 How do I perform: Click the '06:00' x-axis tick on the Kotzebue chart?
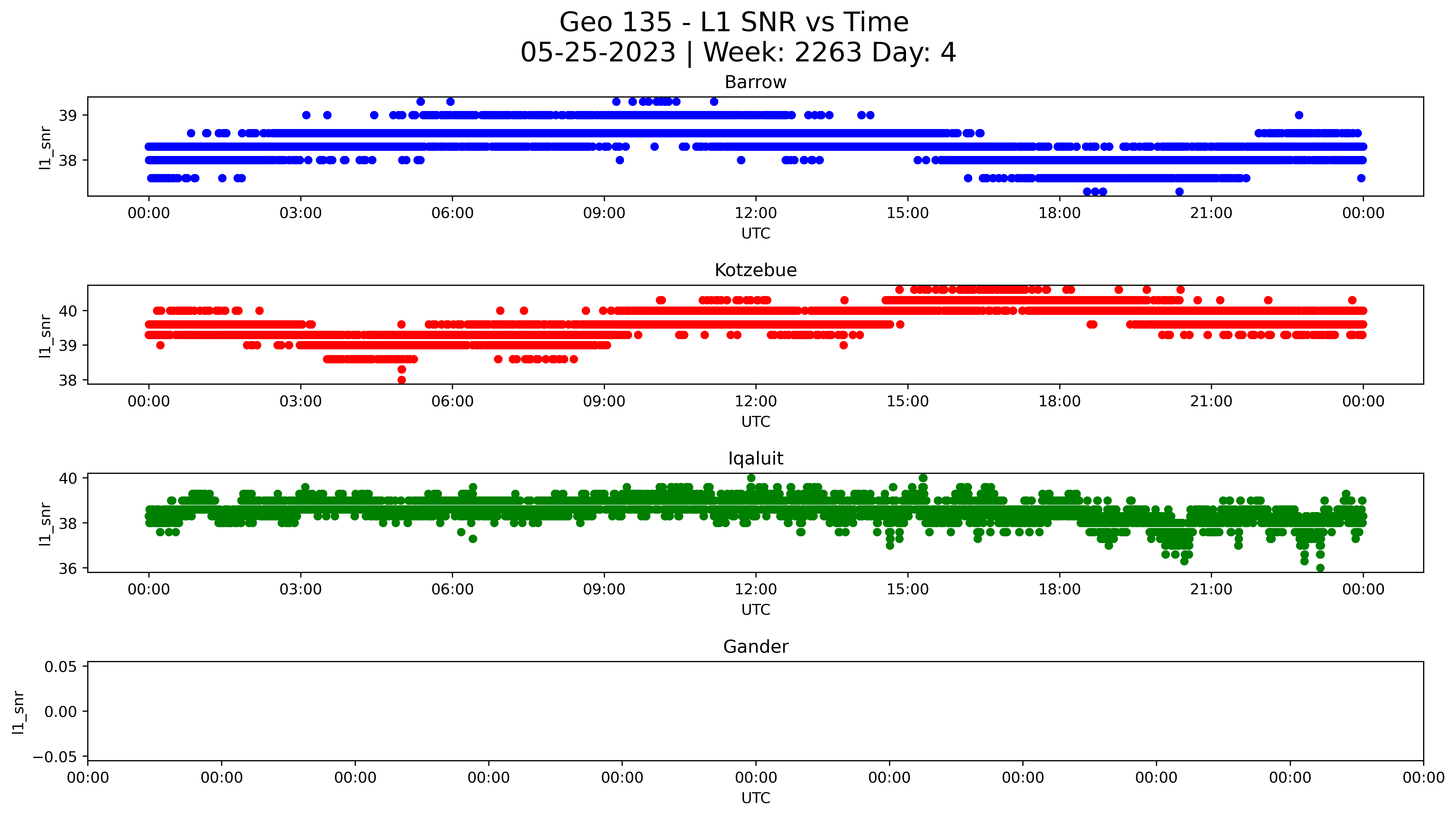point(452,401)
